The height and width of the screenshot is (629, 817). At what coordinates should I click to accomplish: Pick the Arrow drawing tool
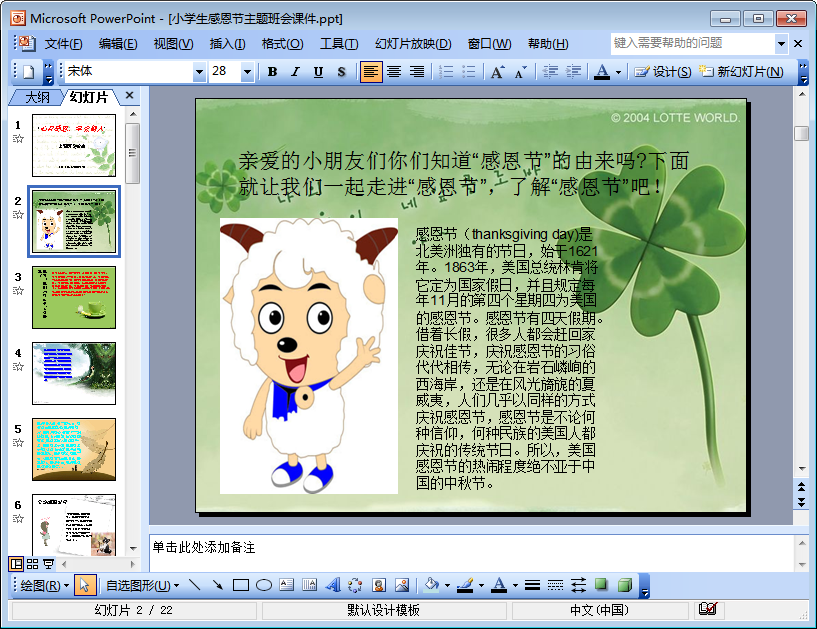(x=218, y=585)
